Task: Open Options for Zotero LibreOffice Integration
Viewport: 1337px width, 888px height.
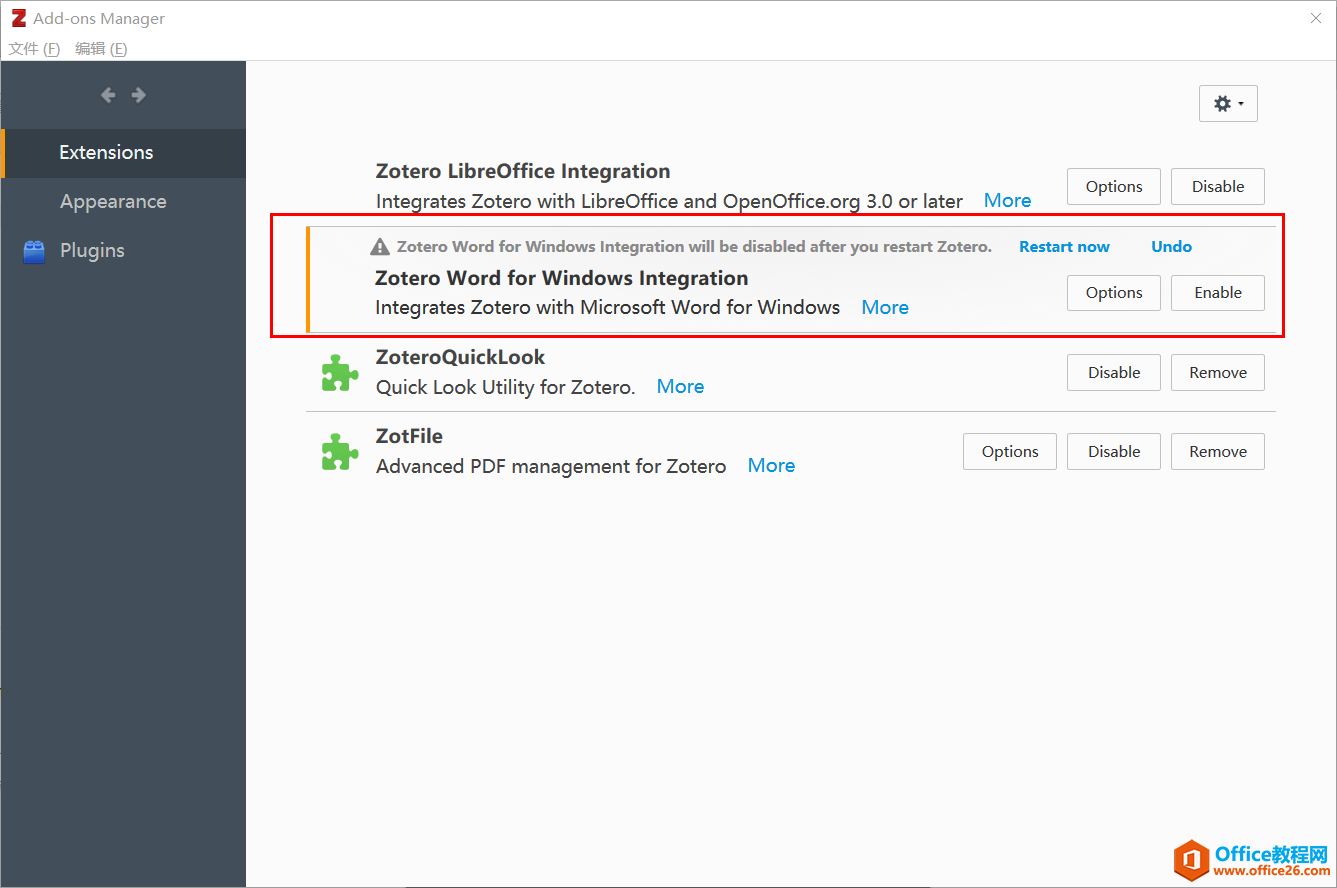Action: click(1114, 187)
